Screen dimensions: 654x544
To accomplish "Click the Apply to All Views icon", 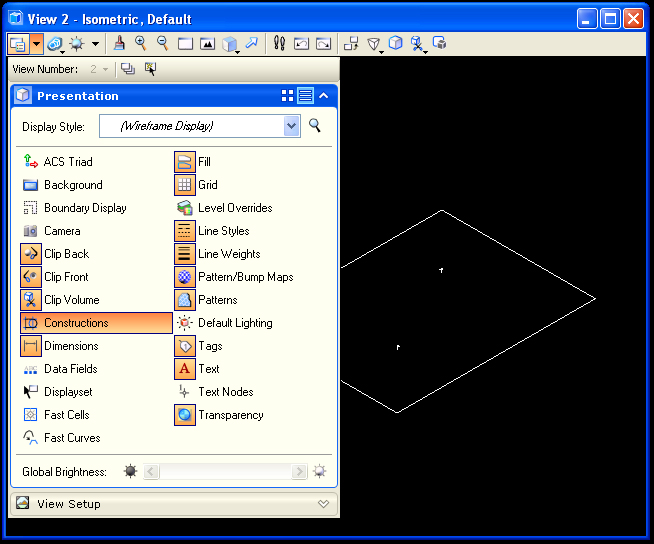I will click(x=128, y=69).
